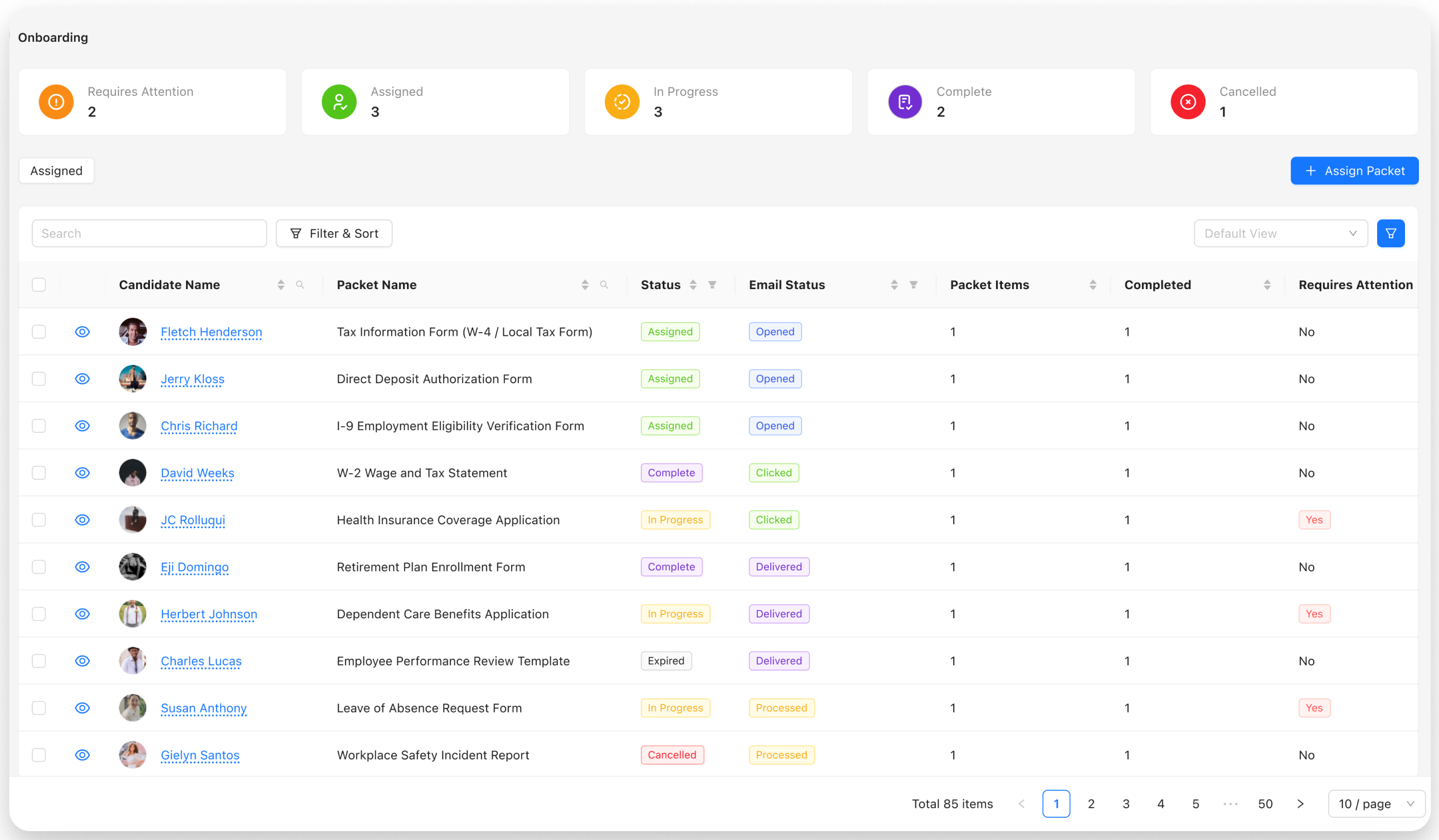Click the Search input field
The image size is (1439, 840).
pyautogui.click(x=149, y=233)
